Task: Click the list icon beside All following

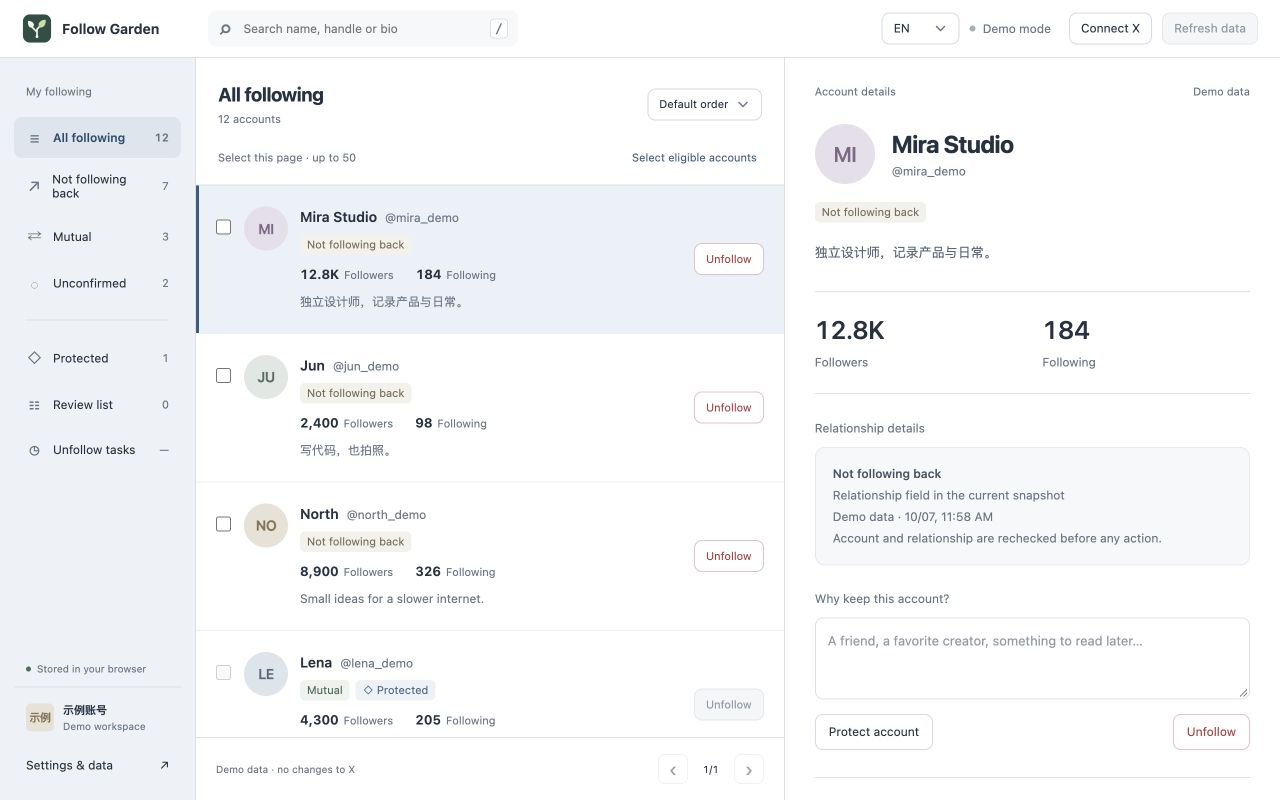Action: (35, 139)
